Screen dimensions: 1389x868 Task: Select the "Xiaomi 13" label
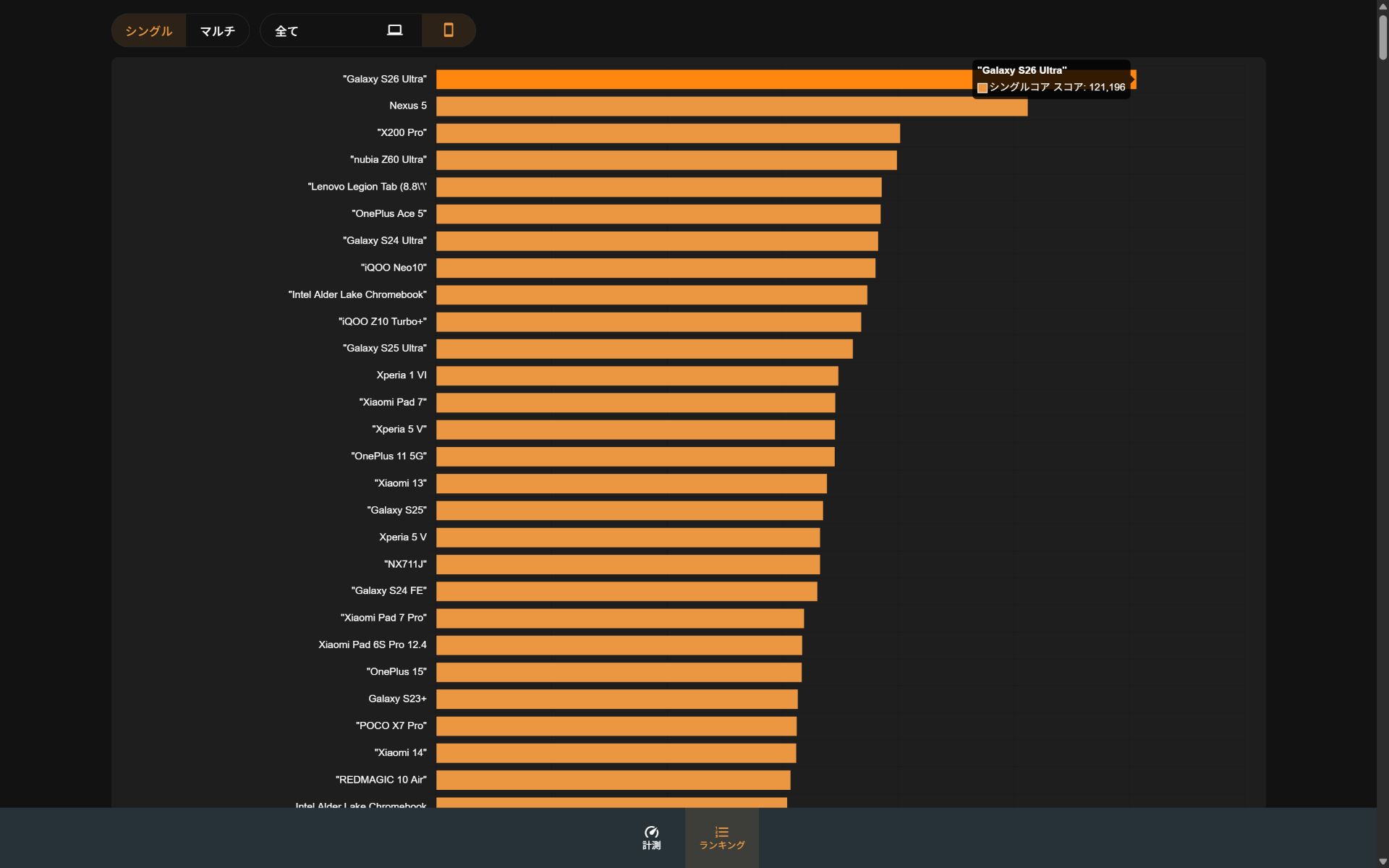401,483
